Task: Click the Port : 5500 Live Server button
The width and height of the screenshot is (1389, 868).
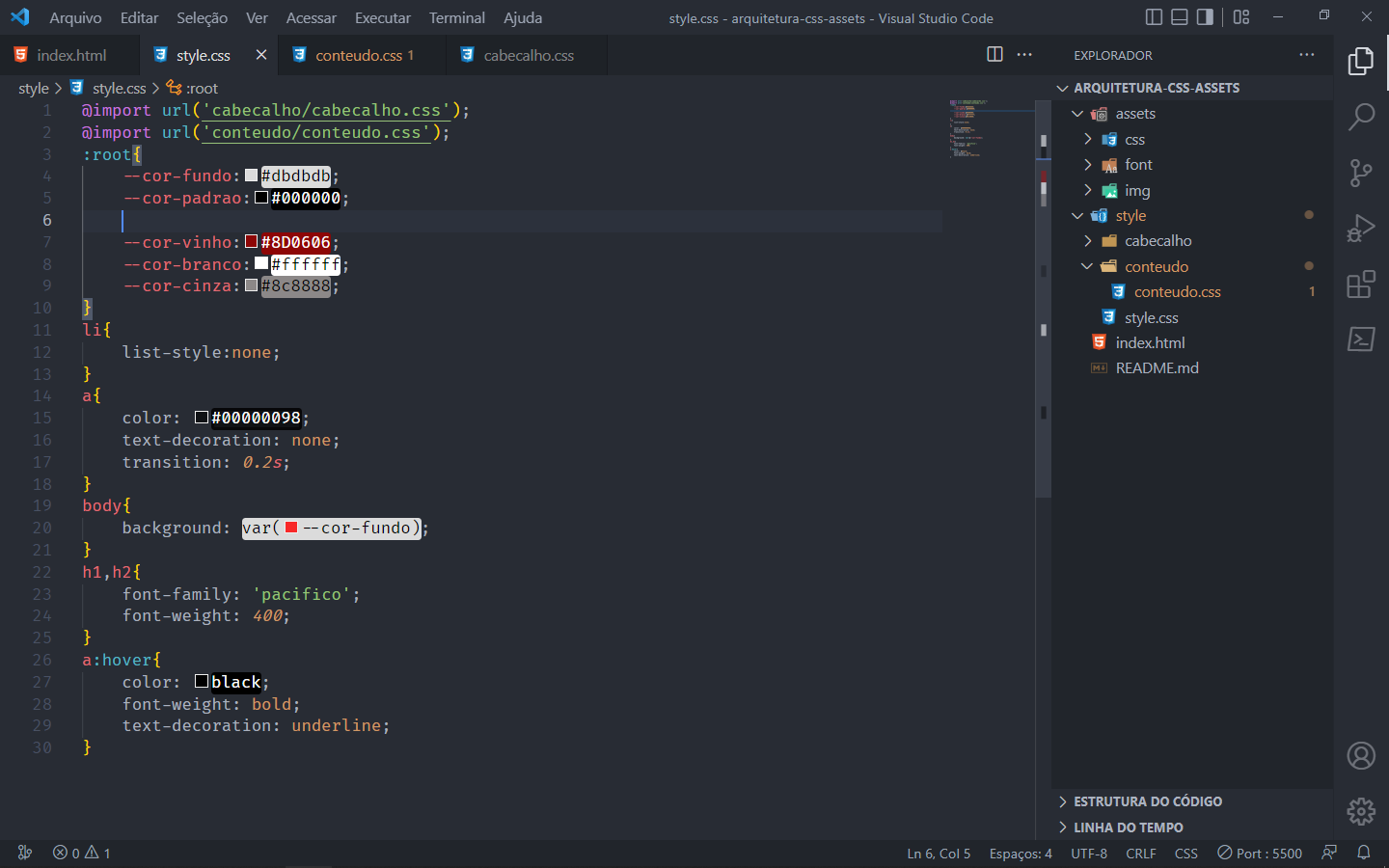Action: (1260, 853)
